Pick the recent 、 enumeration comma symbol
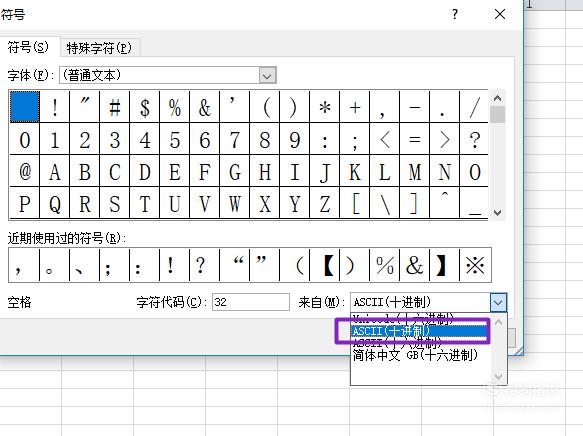This screenshot has width=583, height=436. click(84, 265)
